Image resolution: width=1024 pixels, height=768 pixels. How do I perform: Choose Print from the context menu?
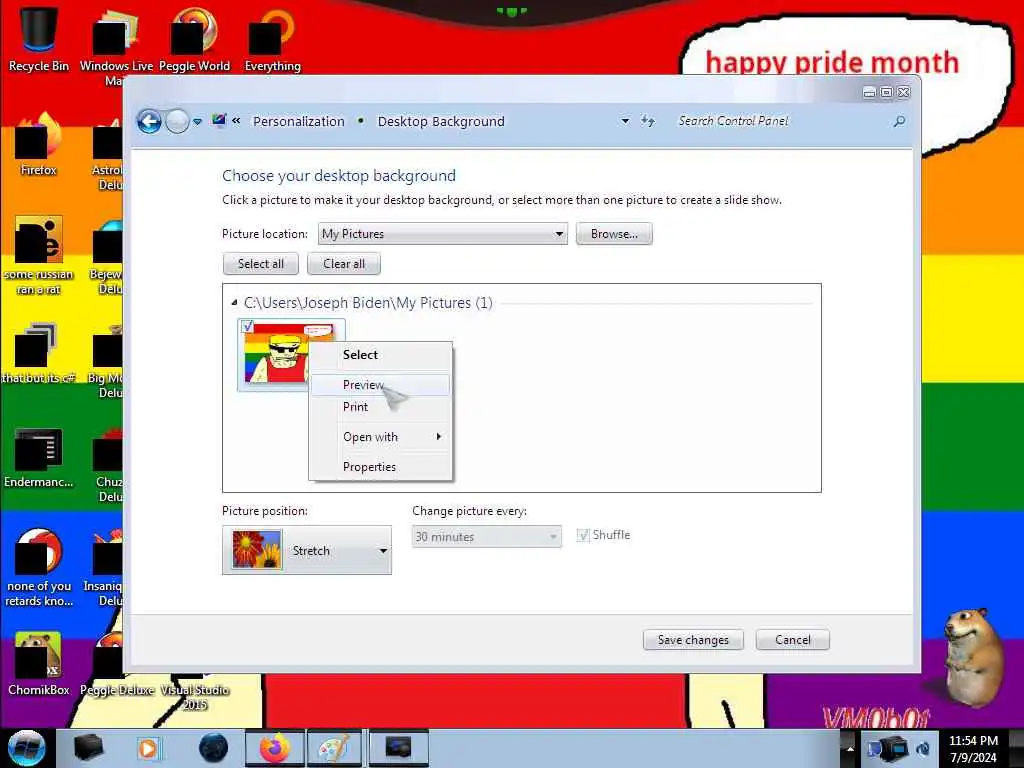(x=380, y=407)
